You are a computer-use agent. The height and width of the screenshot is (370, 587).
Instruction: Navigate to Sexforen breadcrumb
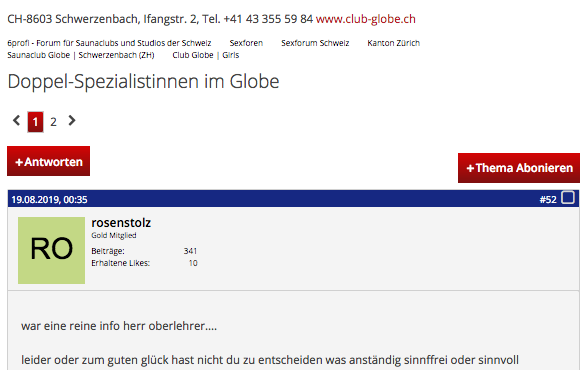(x=246, y=43)
